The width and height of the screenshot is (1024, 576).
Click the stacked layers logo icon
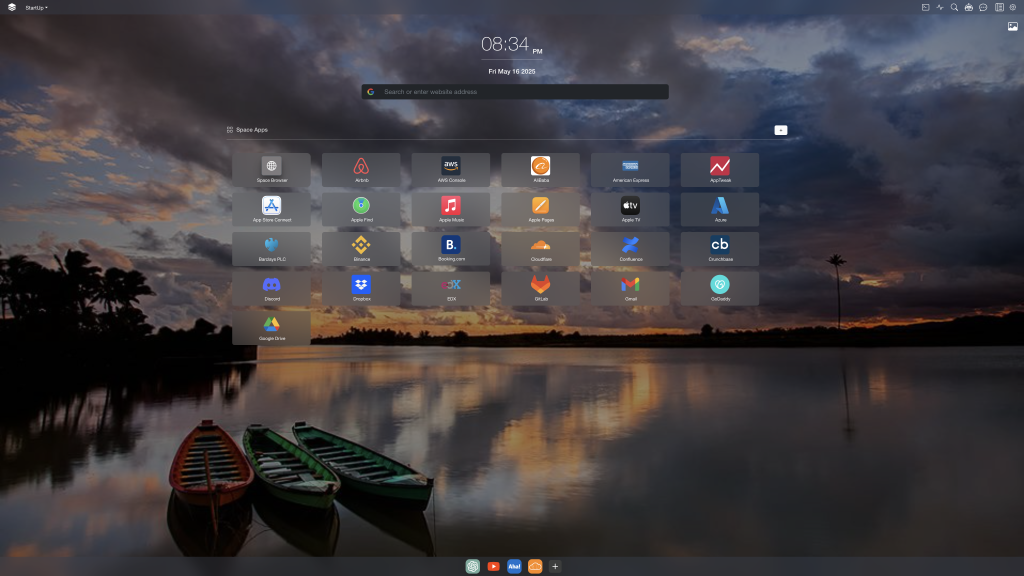click(12, 7)
